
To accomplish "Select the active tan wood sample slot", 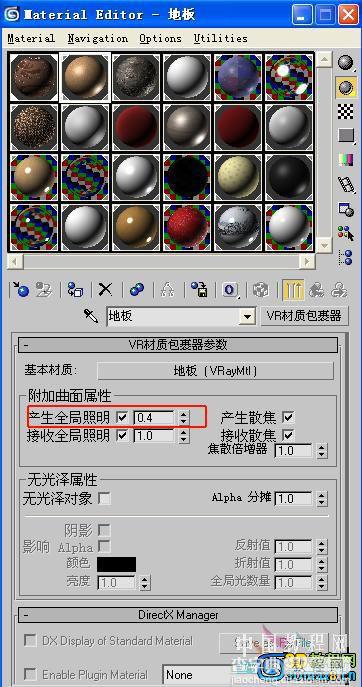I will [x=85, y=77].
